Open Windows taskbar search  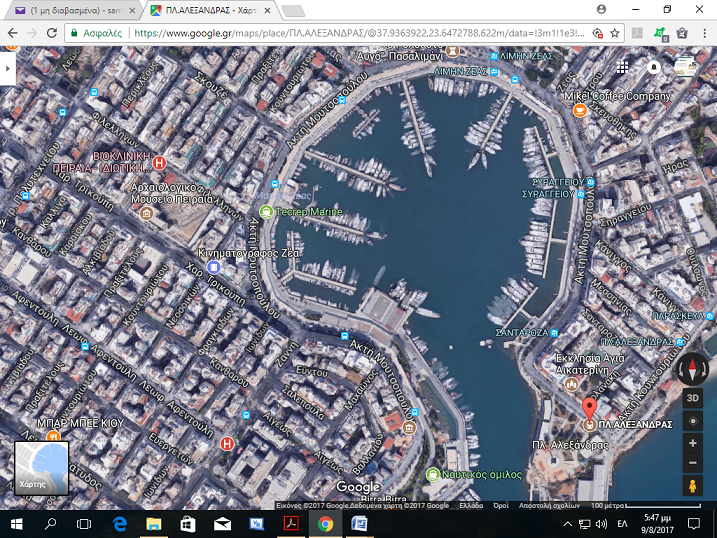[50, 524]
